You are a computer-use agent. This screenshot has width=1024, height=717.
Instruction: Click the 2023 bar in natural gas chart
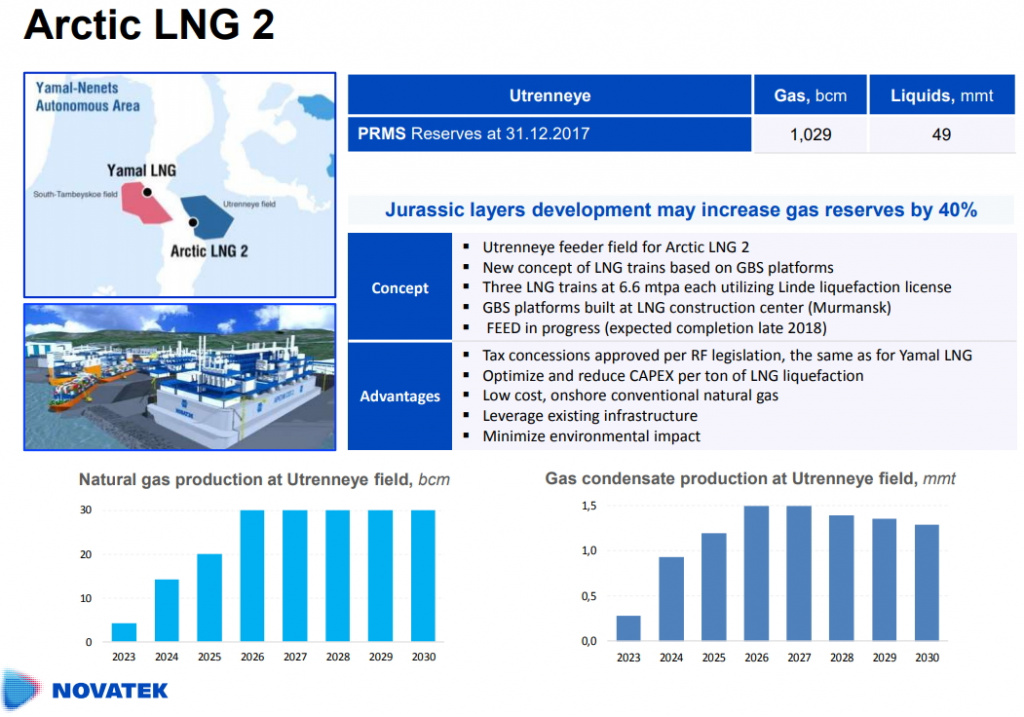[124, 631]
